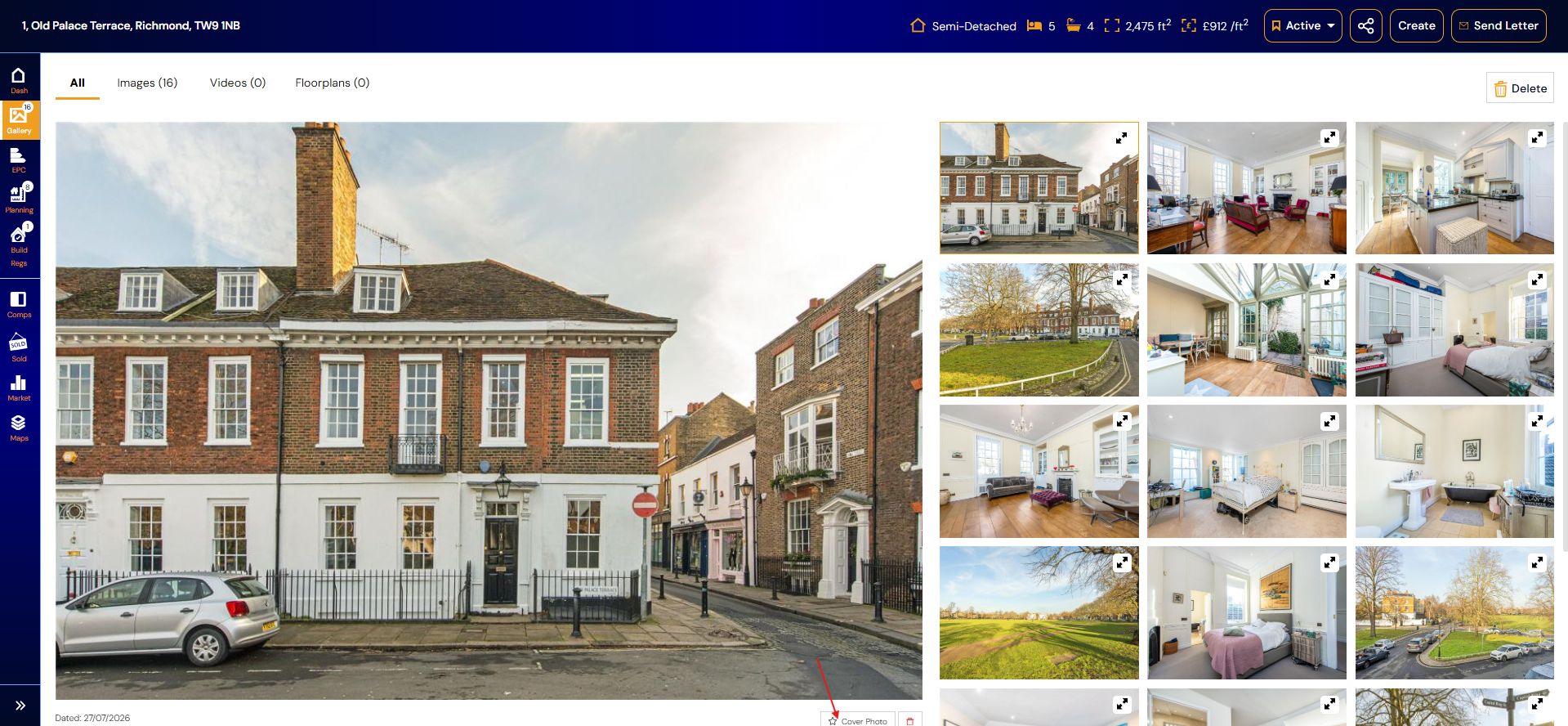The height and width of the screenshot is (726, 1568).
Task: Click the expand icon on the kitchen thumbnail
Action: [x=1538, y=137]
